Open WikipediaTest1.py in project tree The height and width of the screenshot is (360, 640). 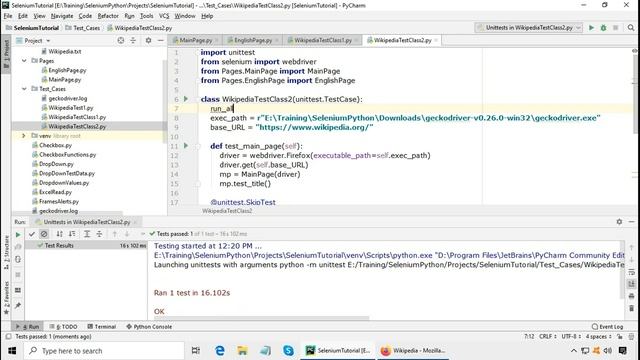tap(71, 108)
